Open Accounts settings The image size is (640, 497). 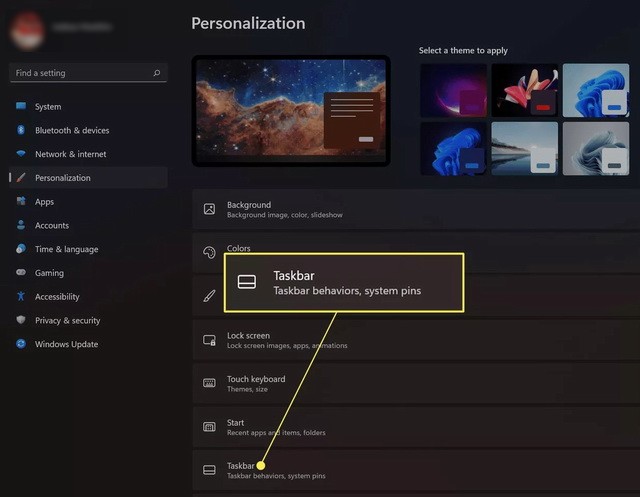pyautogui.click(x=88, y=225)
